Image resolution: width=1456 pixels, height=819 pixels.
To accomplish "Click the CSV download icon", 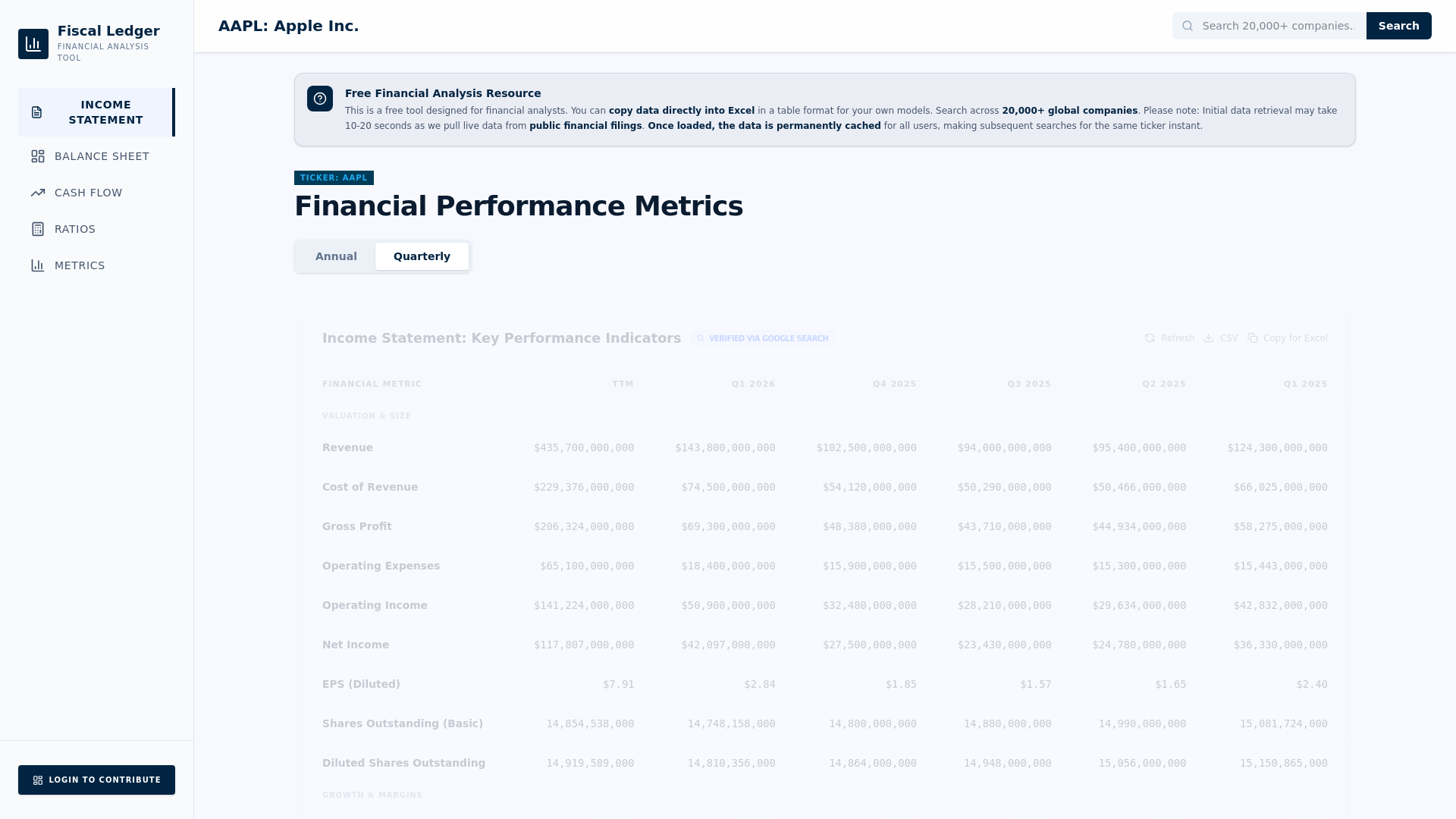I will pyautogui.click(x=1209, y=338).
